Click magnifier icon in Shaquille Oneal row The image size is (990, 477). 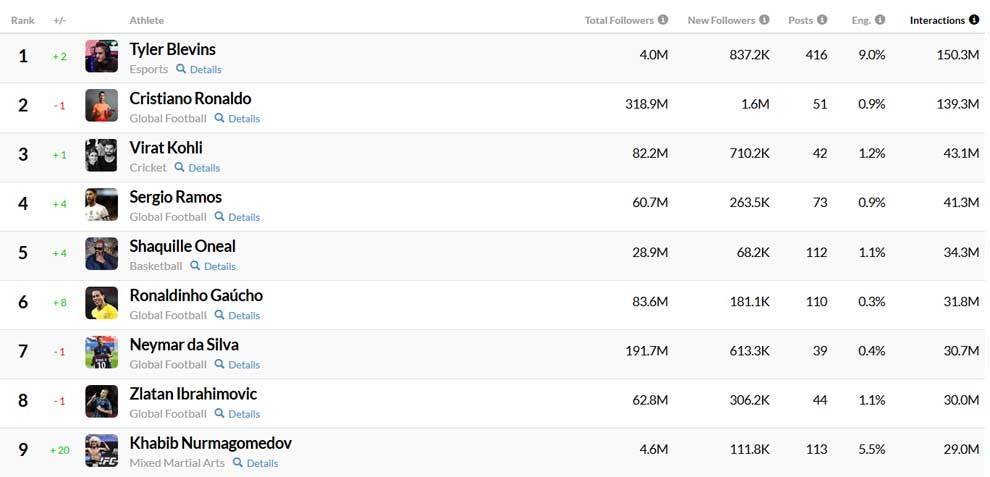[195, 266]
